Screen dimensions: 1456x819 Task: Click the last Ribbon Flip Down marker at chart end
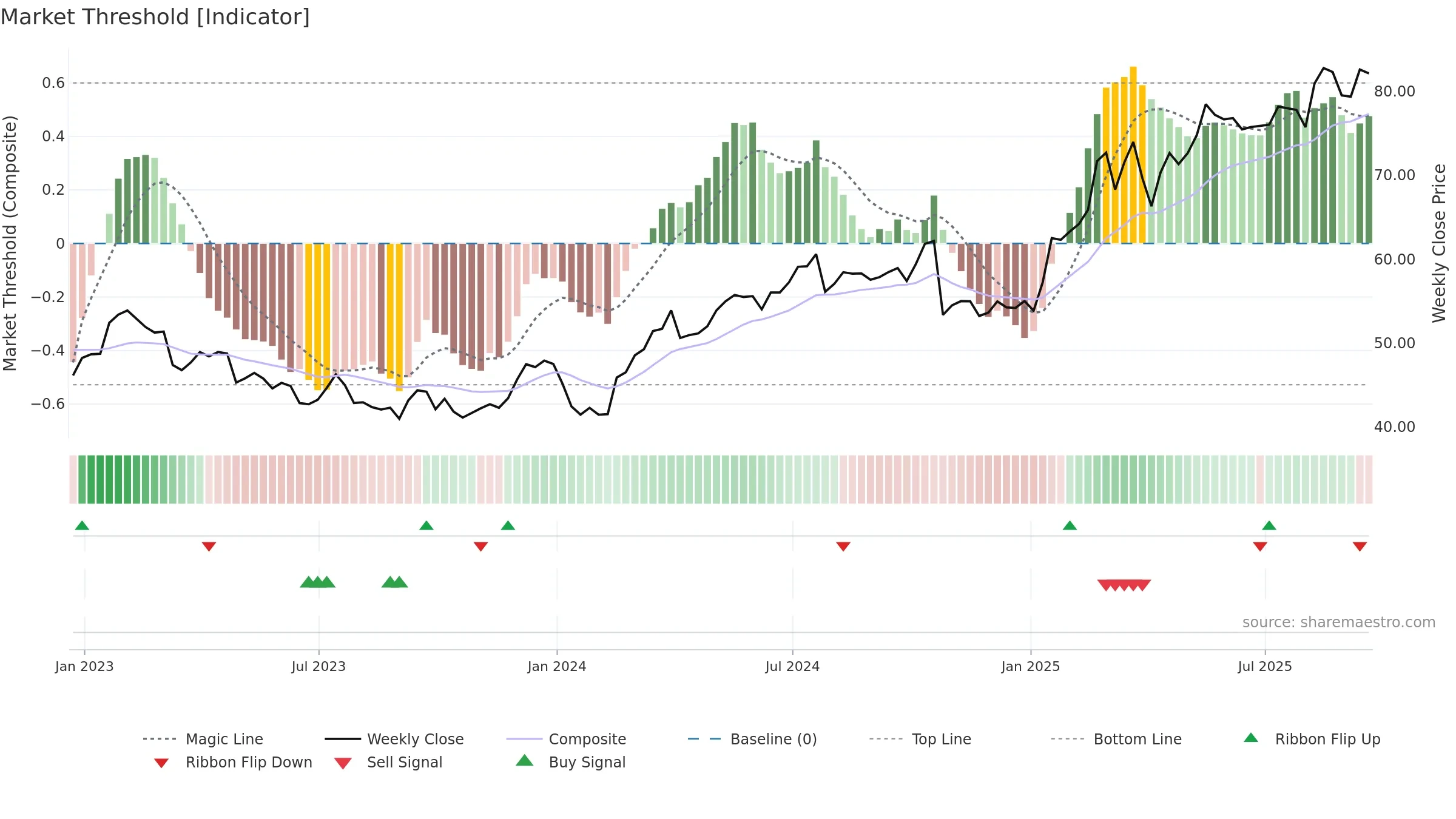1360,547
